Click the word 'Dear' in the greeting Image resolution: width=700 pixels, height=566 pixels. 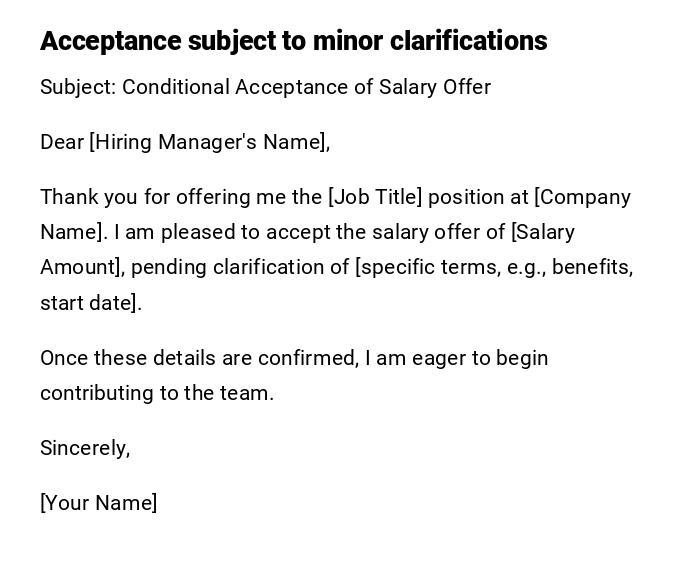tap(62, 142)
